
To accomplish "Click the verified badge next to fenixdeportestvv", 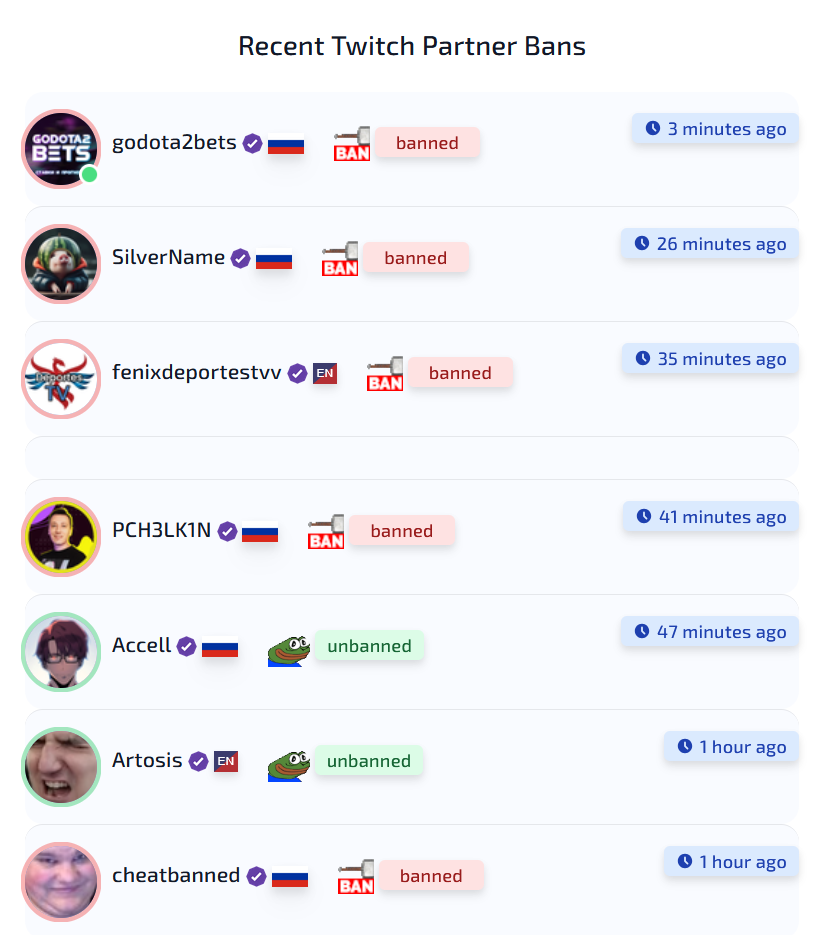I will [297, 373].
